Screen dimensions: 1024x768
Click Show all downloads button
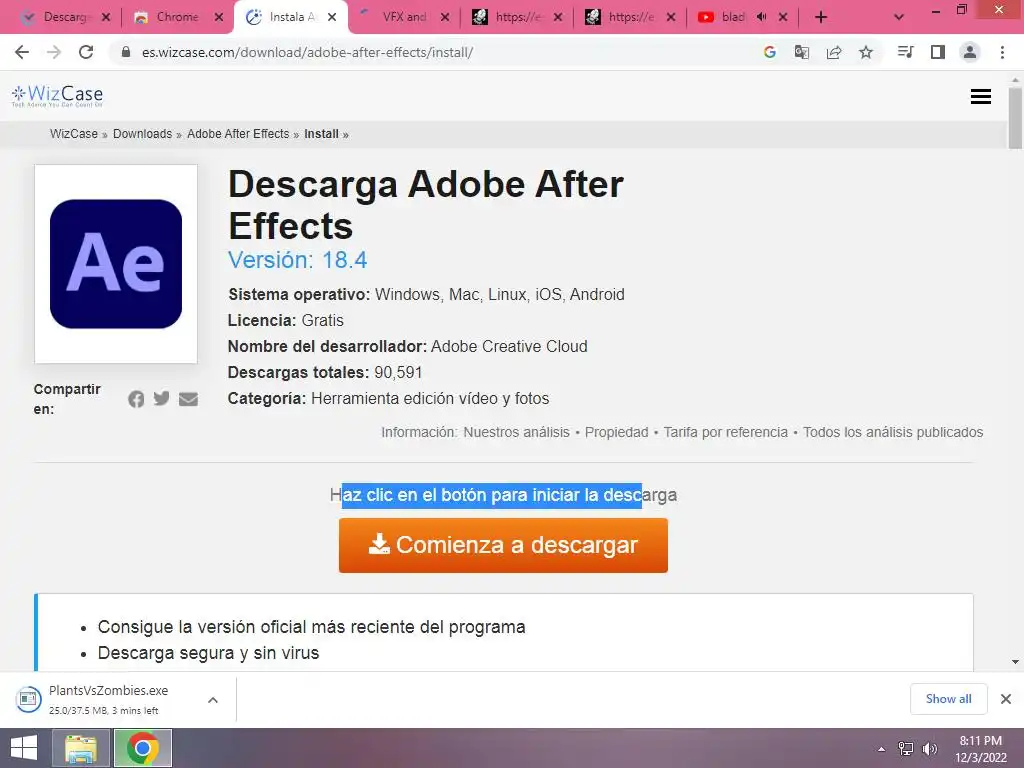coord(948,699)
